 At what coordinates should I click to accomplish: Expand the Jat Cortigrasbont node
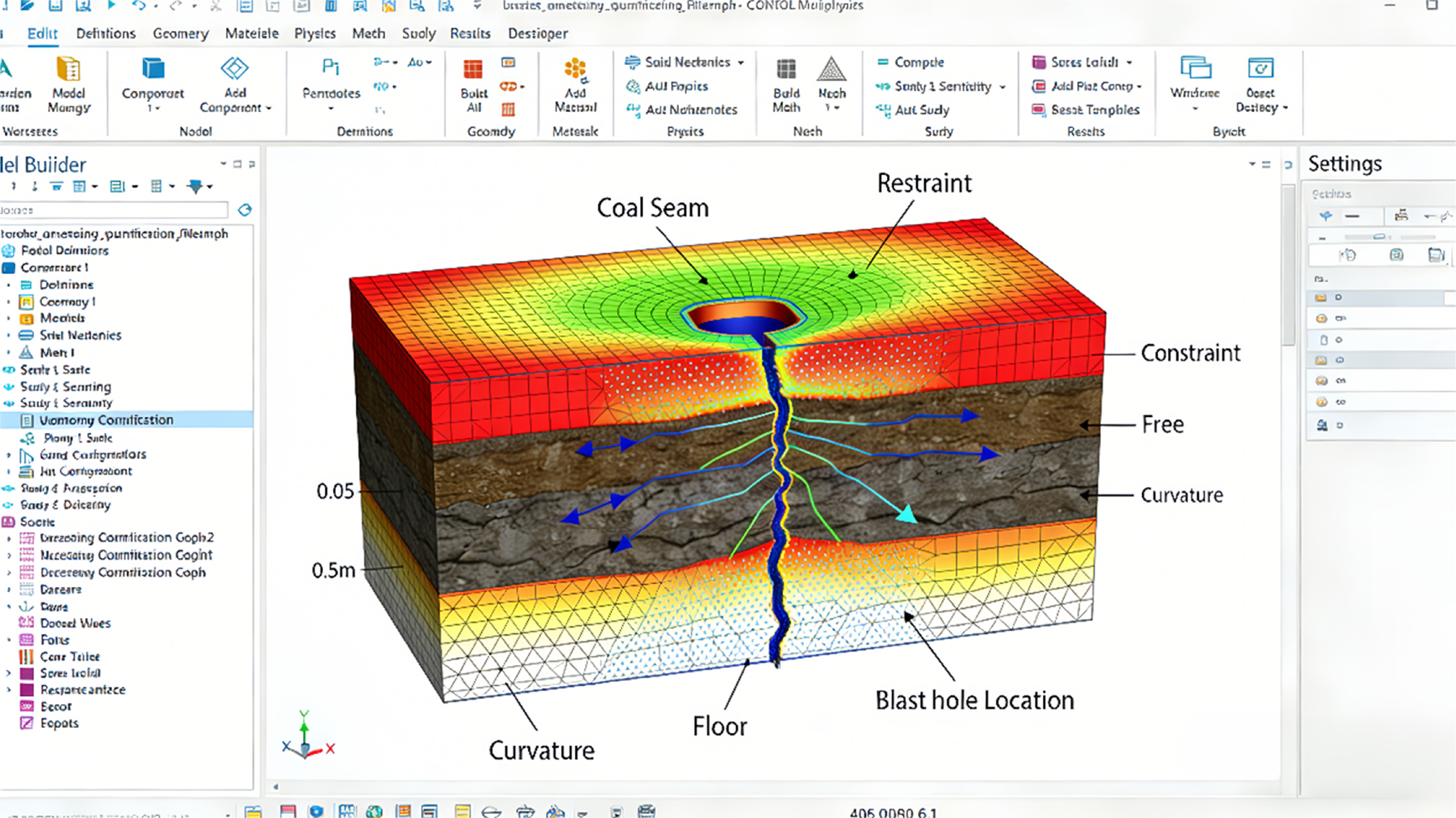8,472
